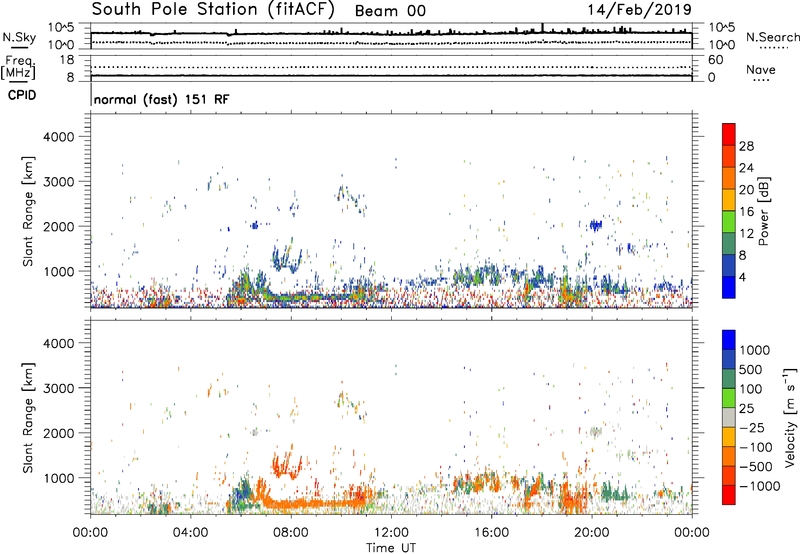Viewport: 800px width, 554px height.
Task: Click "Slant Range [km]" label of power panel
Action: [28, 212]
